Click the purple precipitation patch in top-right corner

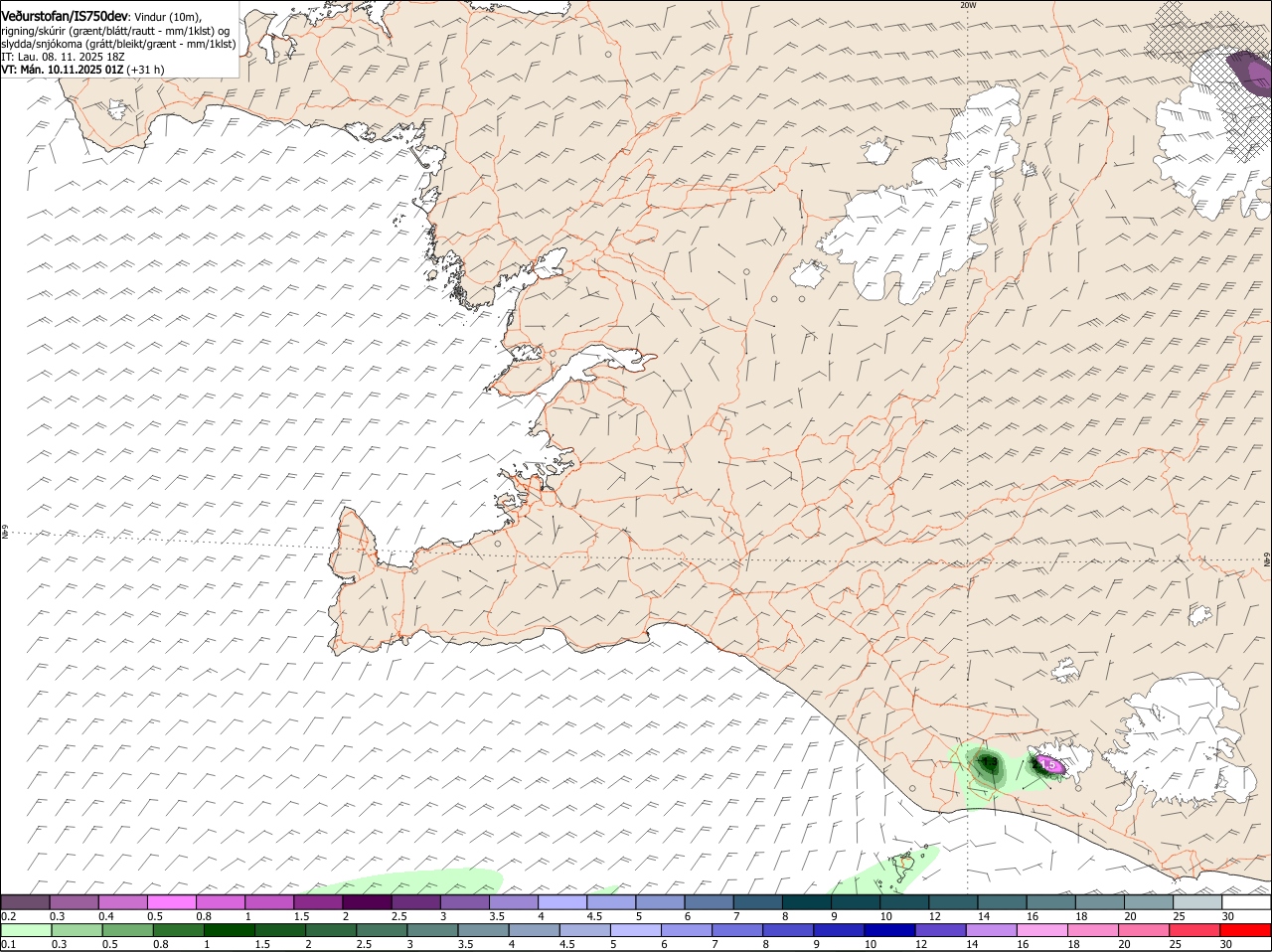tap(1250, 73)
